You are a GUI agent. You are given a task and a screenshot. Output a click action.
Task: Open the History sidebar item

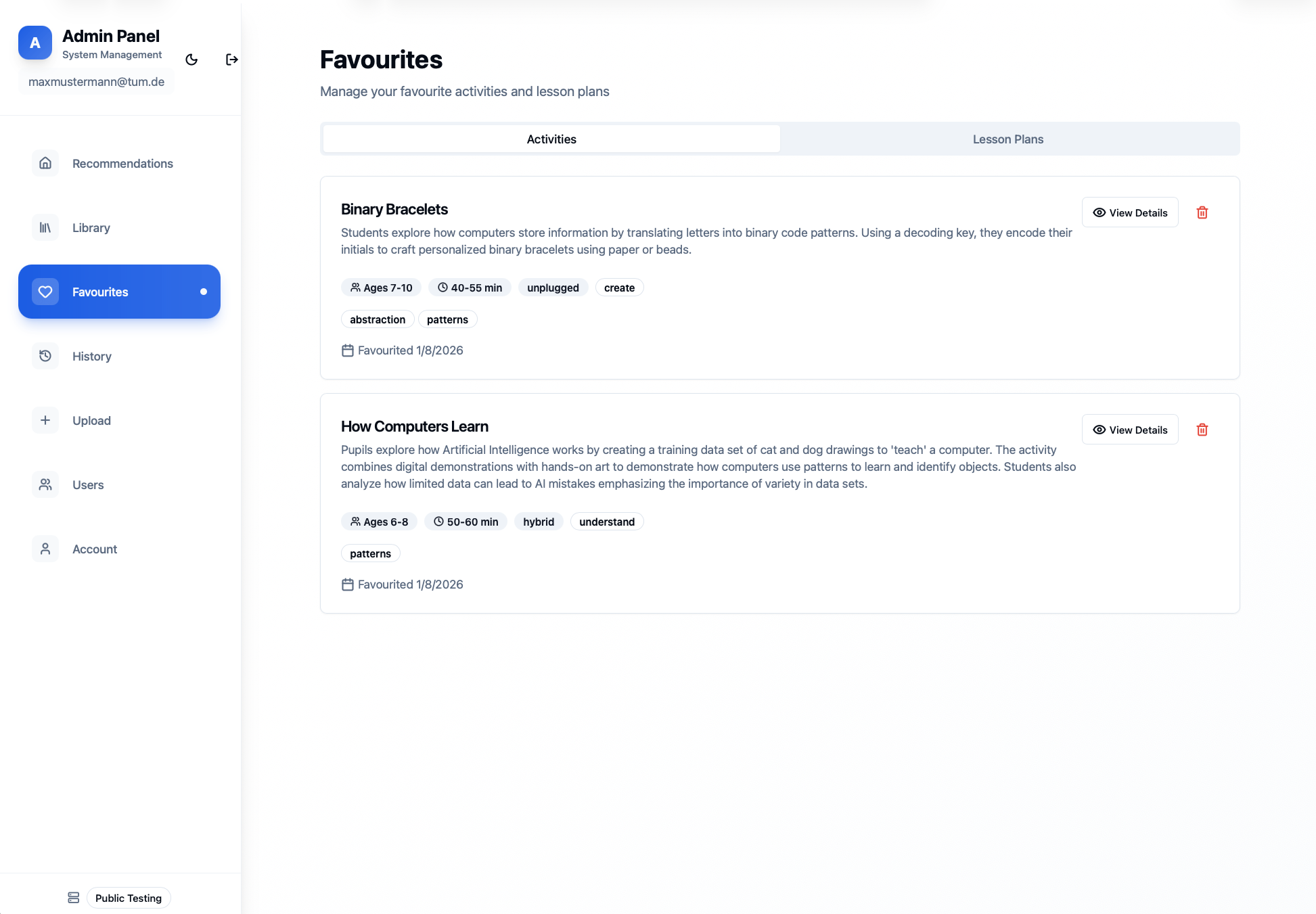pyautogui.click(x=91, y=356)
